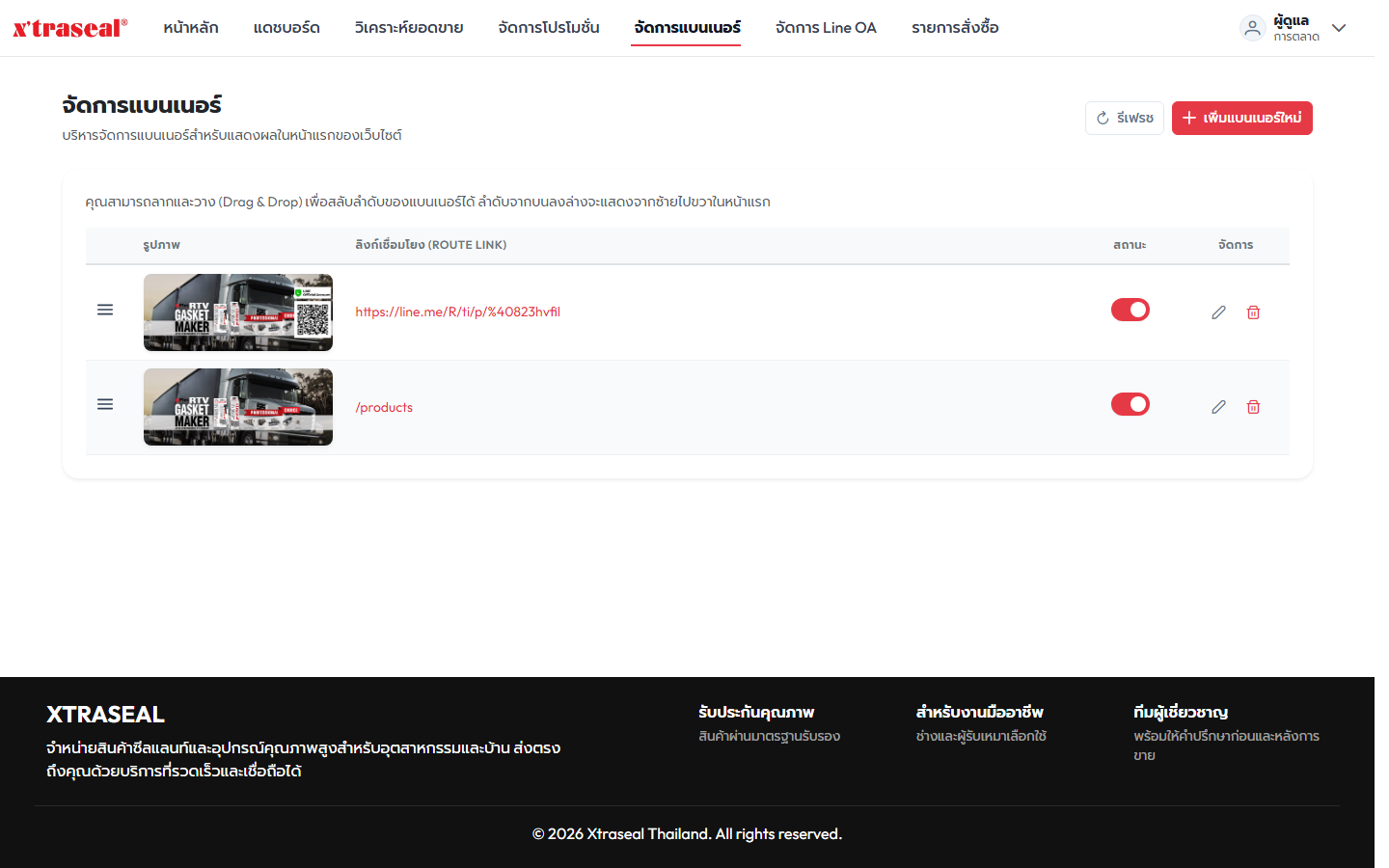The width and height of the screenshot is (1389, 868).
Task: Open the จัดการโปรโมชั่น tab
Action: coord(549,28)
